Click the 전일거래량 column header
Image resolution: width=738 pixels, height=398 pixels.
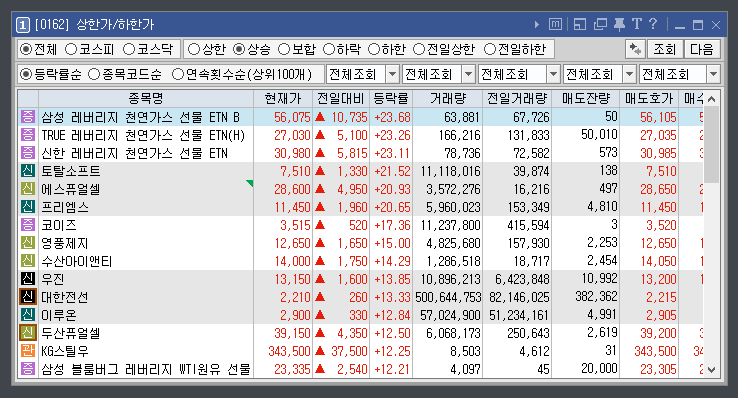pyautogui.click(x=517, y=98)
